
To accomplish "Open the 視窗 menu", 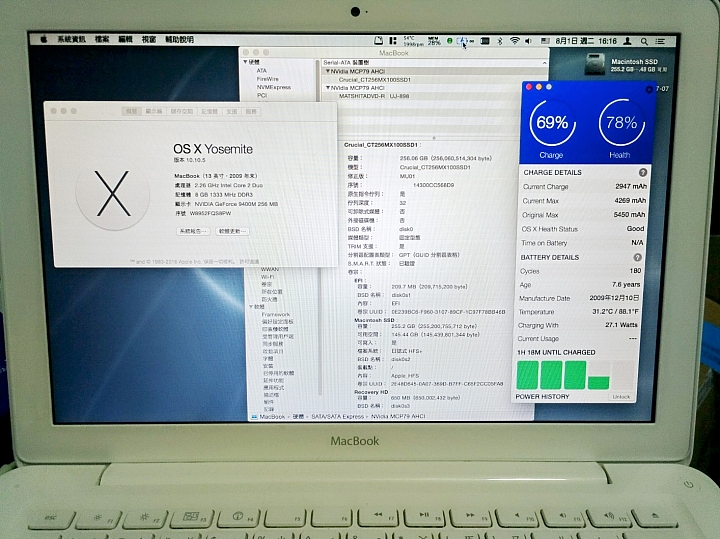I will (149, 39).
